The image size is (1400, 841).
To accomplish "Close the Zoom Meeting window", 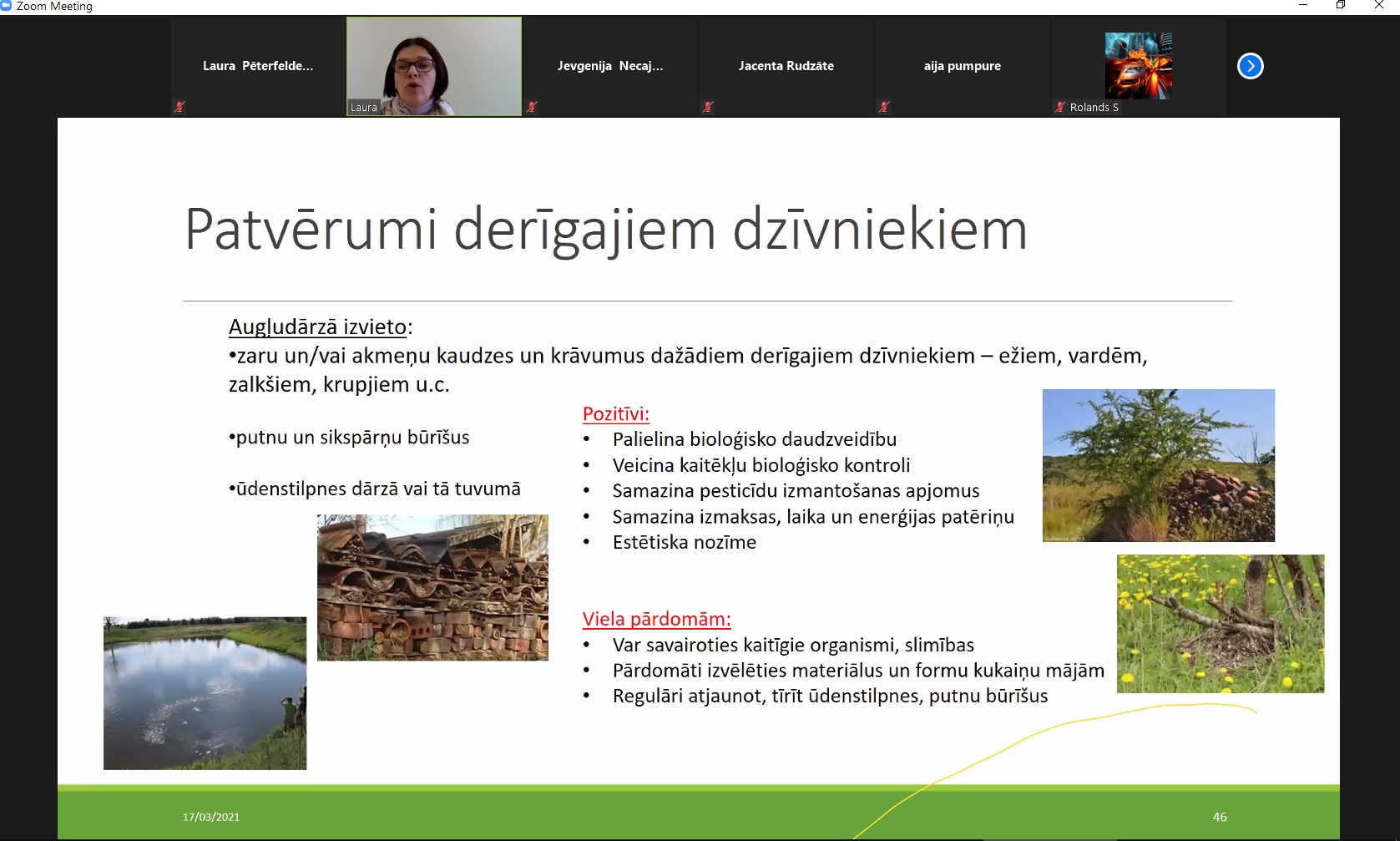I will (x=1379, y=6).
